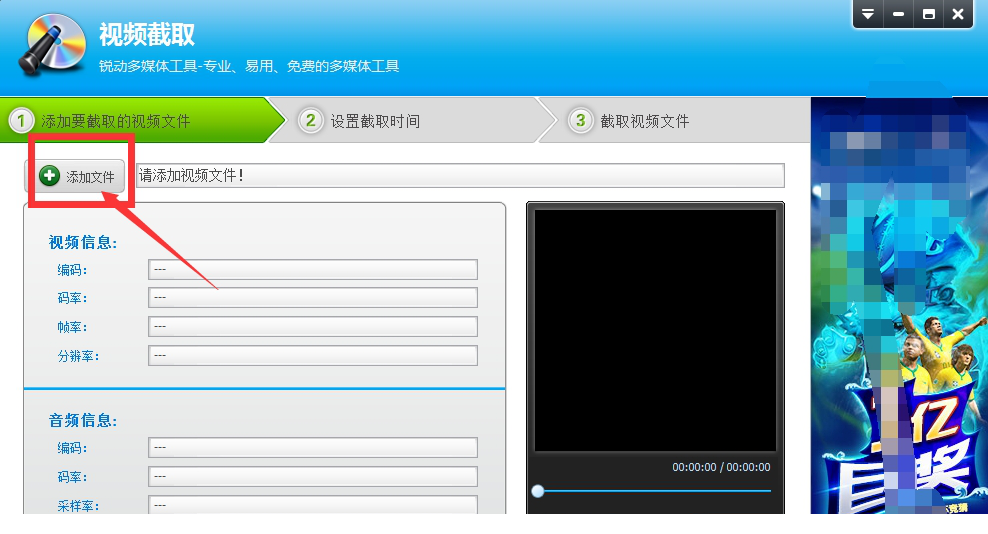Click the black video preview area
The image size is (988, 534).
click(x=655, y=330)
